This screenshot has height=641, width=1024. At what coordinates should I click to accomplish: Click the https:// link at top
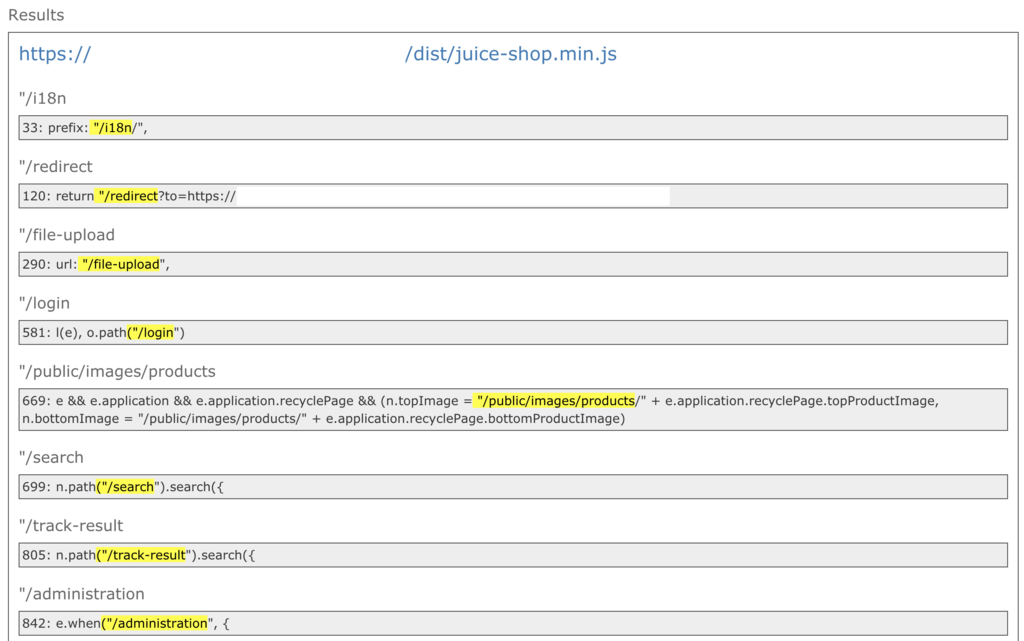pyautogui.click(x=55, y=54)
